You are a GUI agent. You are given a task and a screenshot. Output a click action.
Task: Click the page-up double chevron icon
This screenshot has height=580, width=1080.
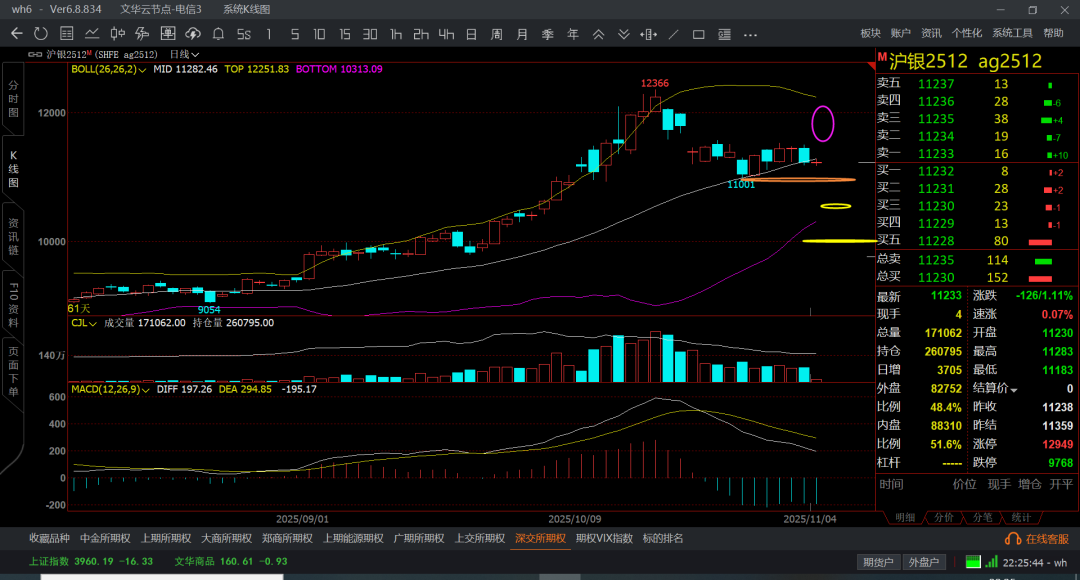click(x=599, y=34)
